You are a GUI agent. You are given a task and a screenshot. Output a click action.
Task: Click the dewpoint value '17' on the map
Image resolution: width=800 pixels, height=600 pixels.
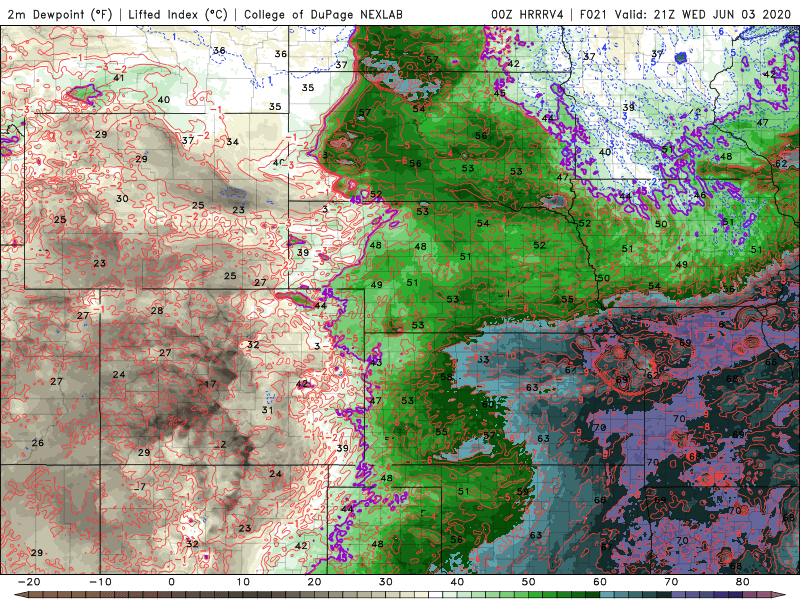210,384
